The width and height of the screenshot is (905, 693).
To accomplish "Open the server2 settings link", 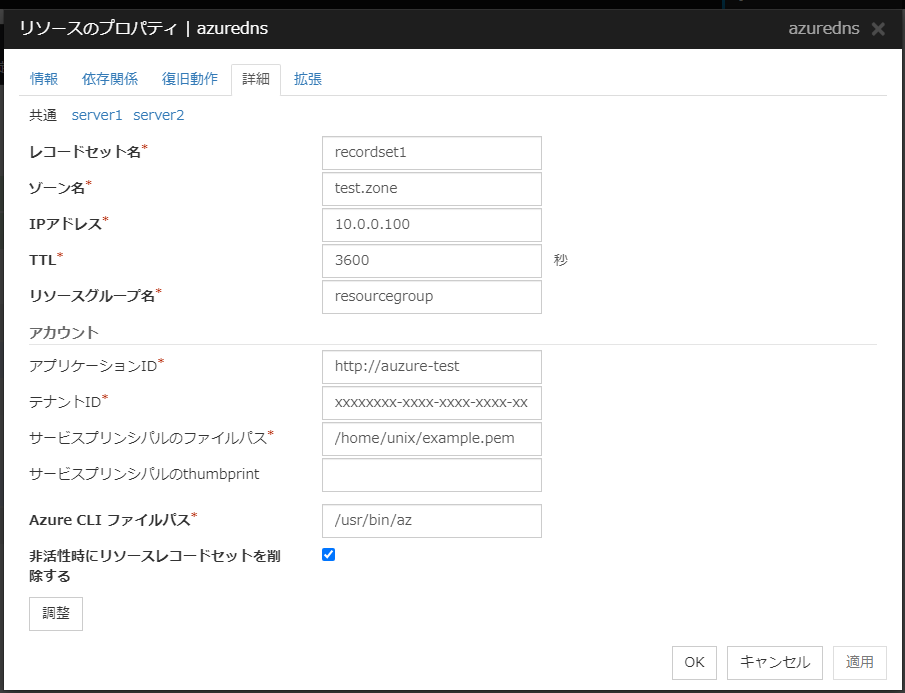I will point(159,115).
